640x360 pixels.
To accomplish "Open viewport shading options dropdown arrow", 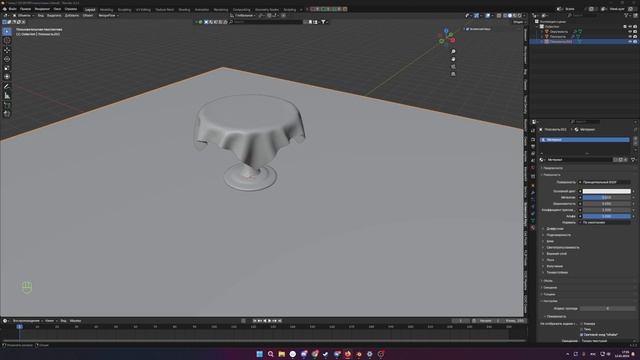I will (x=524, y=16).
